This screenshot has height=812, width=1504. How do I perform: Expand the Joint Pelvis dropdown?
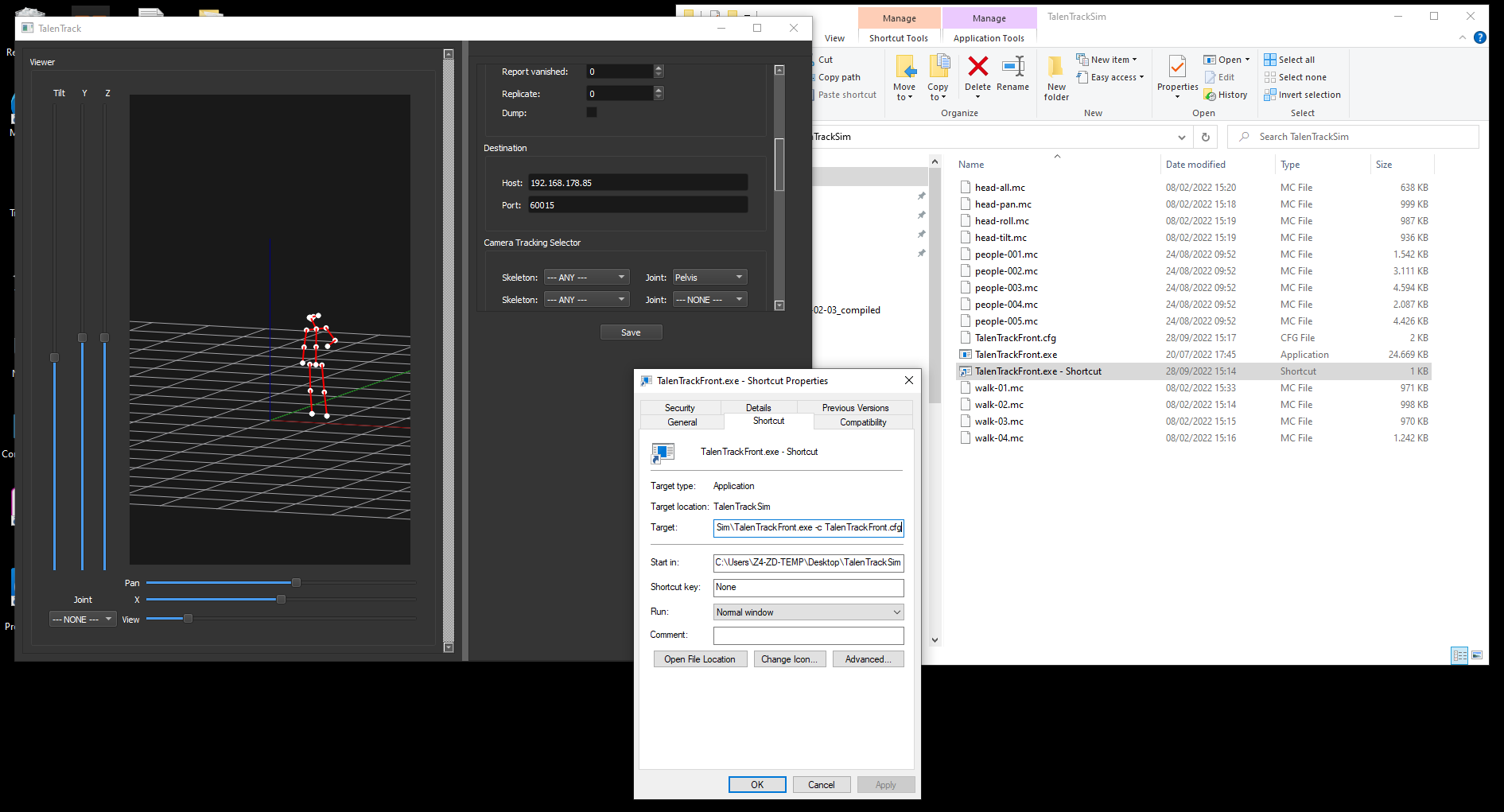click(x=710, y=278)
